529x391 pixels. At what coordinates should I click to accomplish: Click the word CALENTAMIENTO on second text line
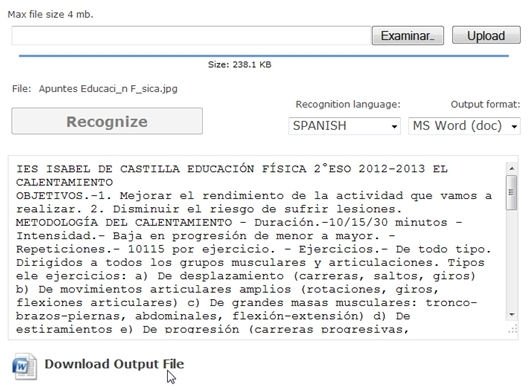click(x=64, y=182)
